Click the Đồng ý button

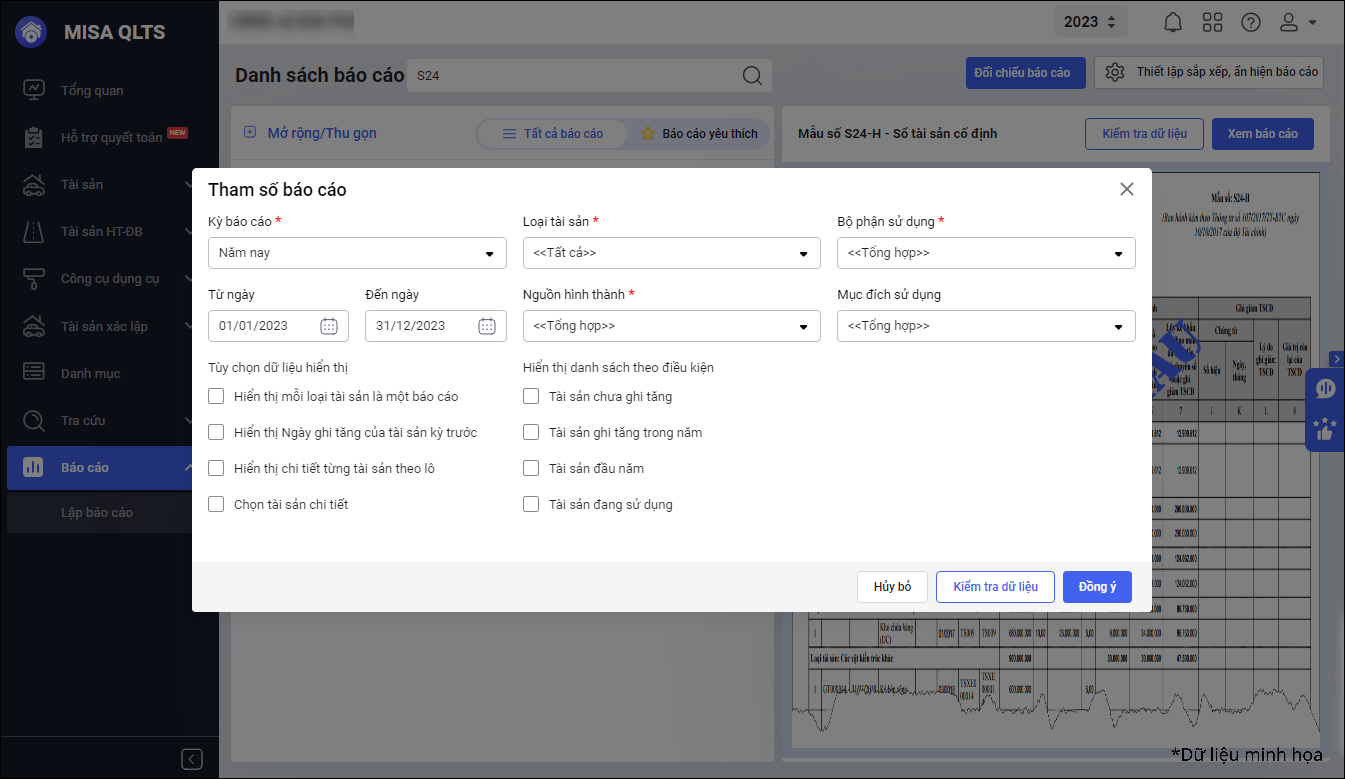1097,587
